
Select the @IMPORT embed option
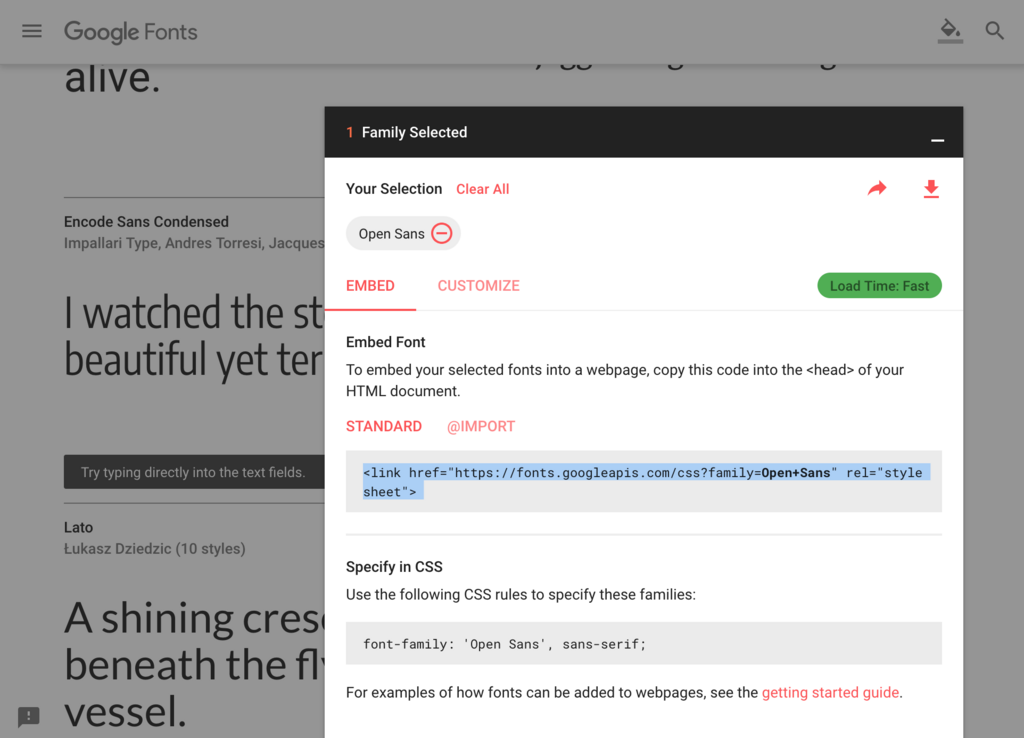pyautogui.click(x=481, y=426)
